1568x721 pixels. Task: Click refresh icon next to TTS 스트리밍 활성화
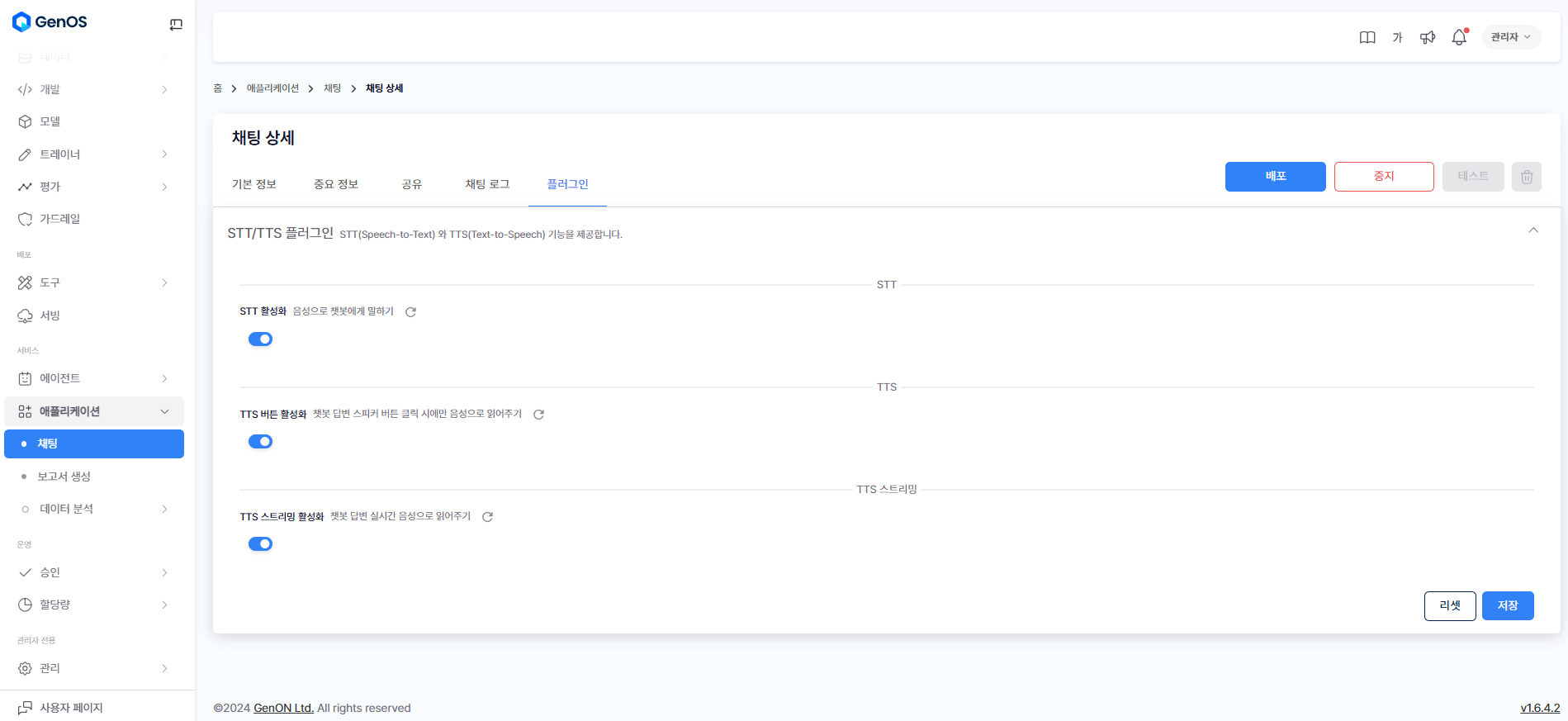[x=487, y=517]
